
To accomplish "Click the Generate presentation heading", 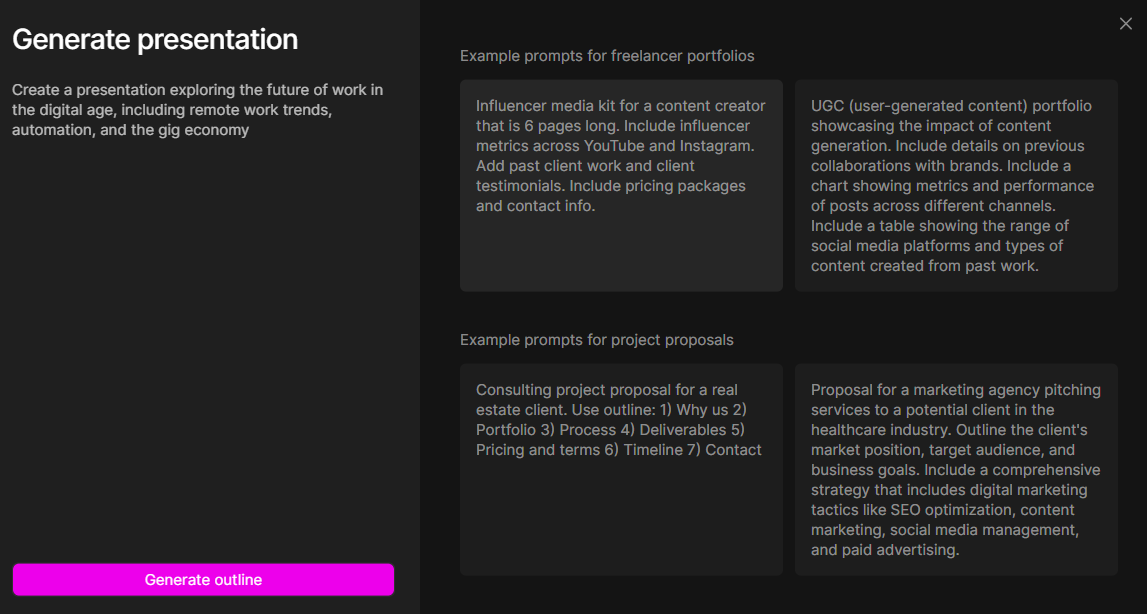I will click(155, 40).
